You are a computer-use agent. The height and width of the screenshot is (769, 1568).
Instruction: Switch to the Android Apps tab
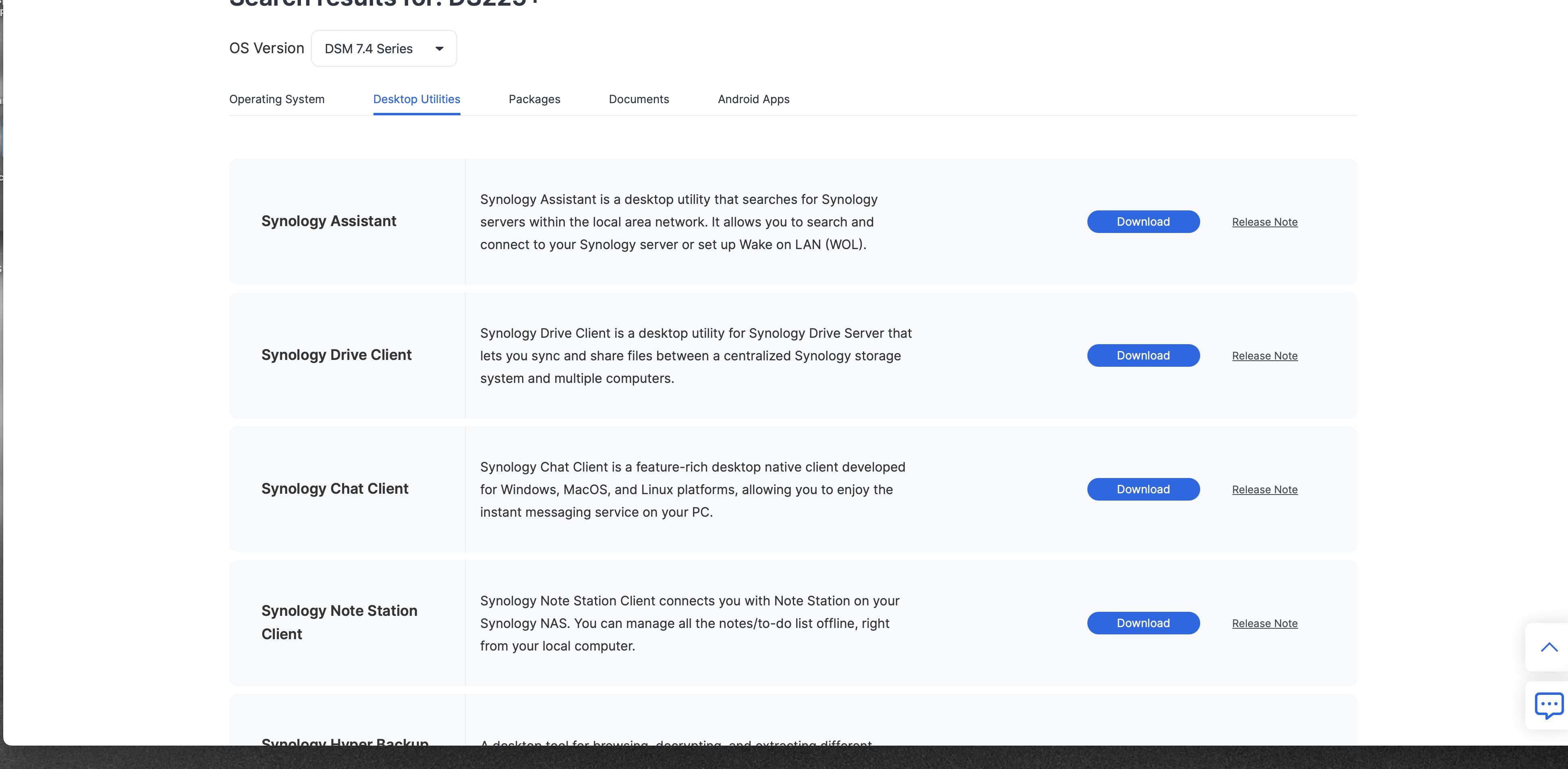[x=753, y=99]
